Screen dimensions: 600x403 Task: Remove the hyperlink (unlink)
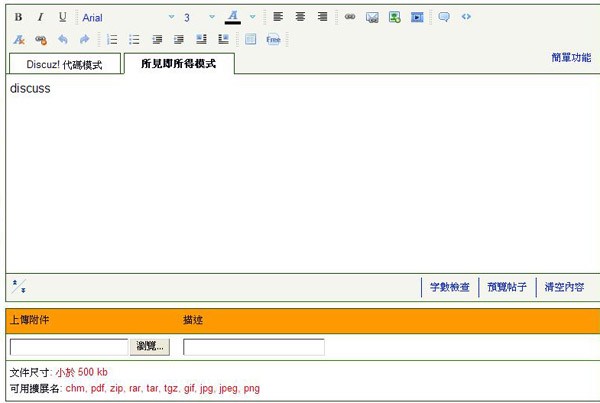(41, 39)
